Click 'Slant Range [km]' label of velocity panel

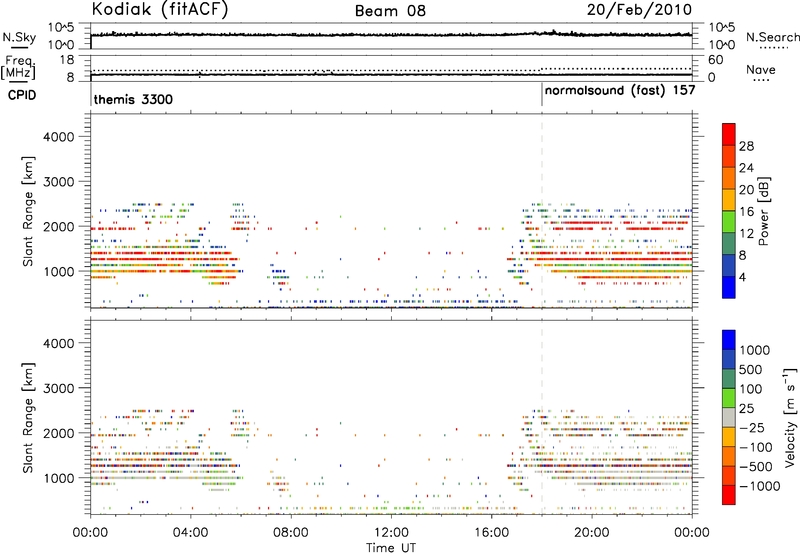(x=28, y=417)
